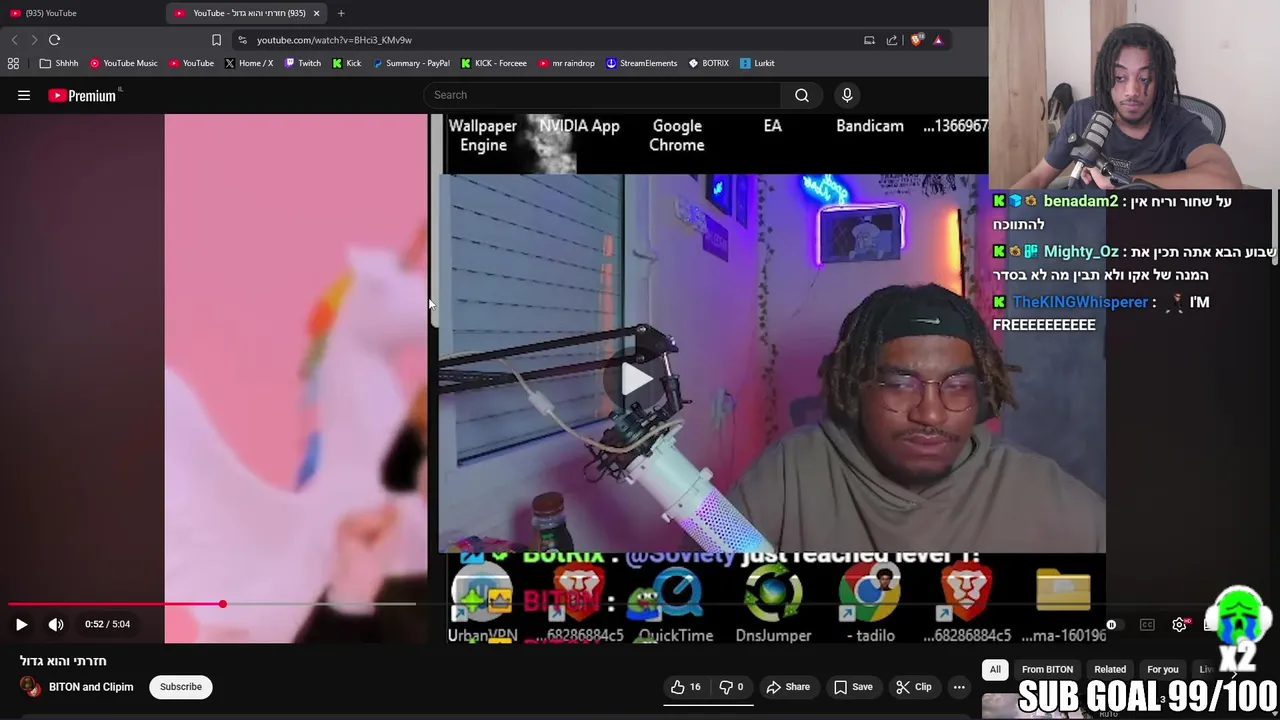Open the Shhhh bookmarks folder
1280x720 pixels.
(x=59, y=63)
